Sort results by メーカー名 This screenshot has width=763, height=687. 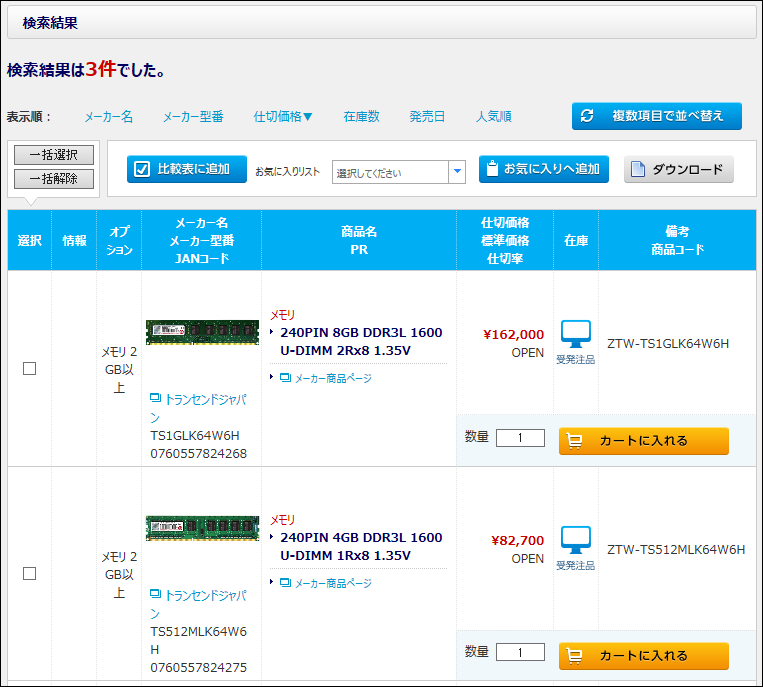click(x=108, y=117)
